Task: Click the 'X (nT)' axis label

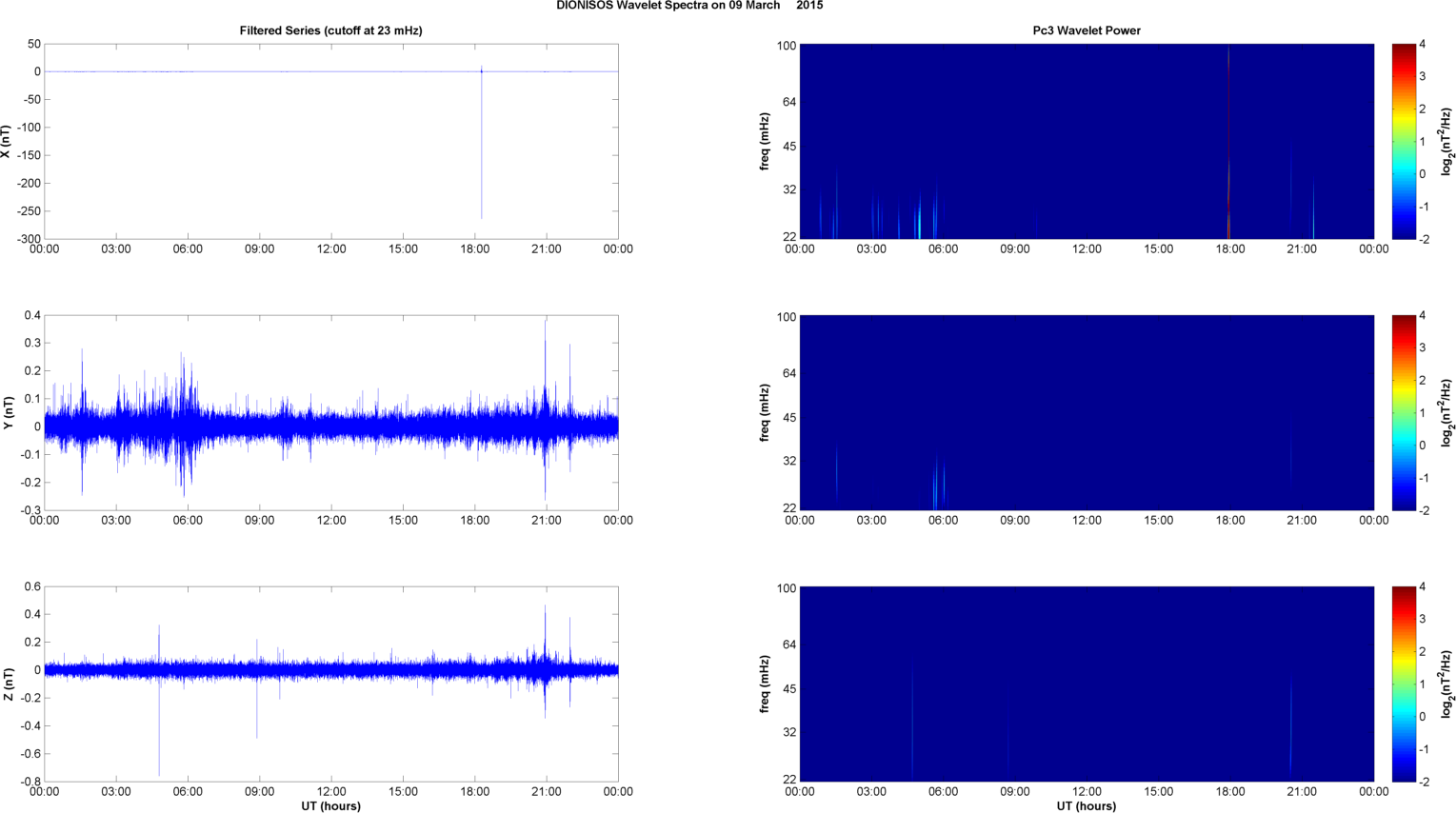Action: (x=7, y=142)
